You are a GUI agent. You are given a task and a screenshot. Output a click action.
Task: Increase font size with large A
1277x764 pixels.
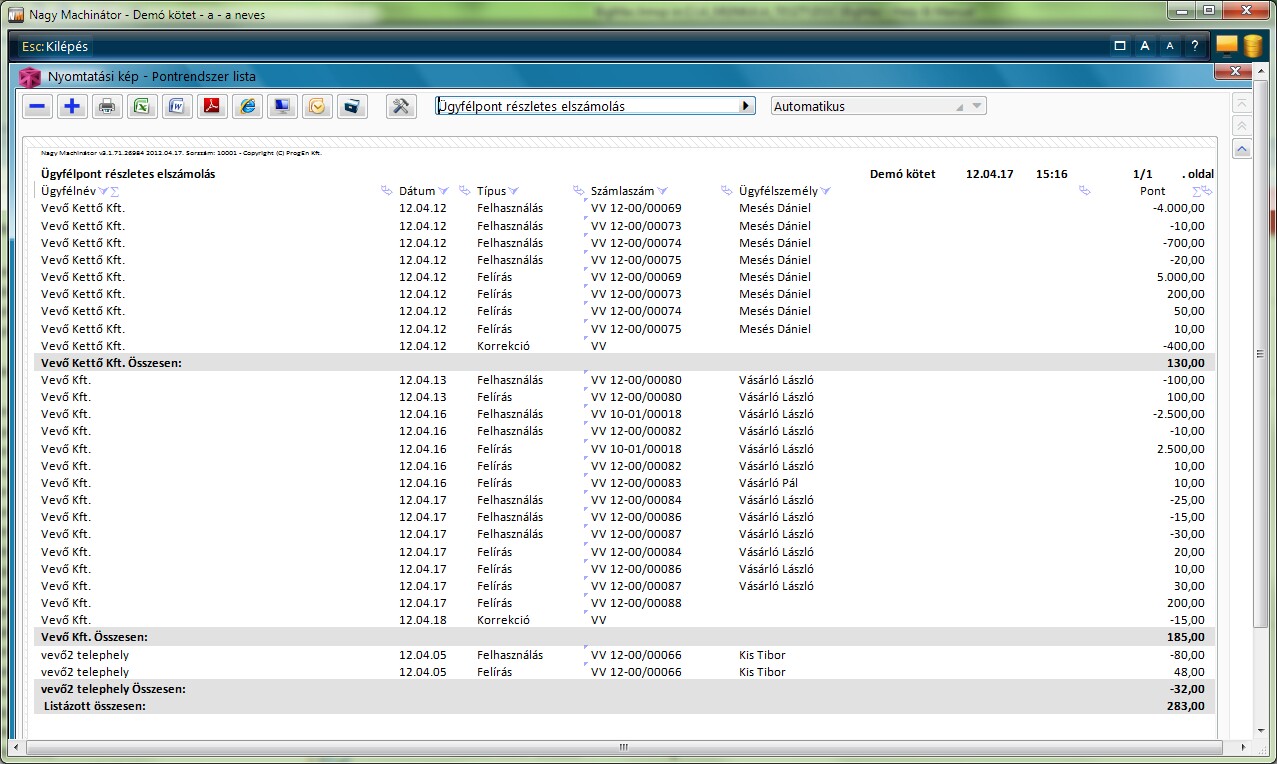click(x=1145, y=46)
